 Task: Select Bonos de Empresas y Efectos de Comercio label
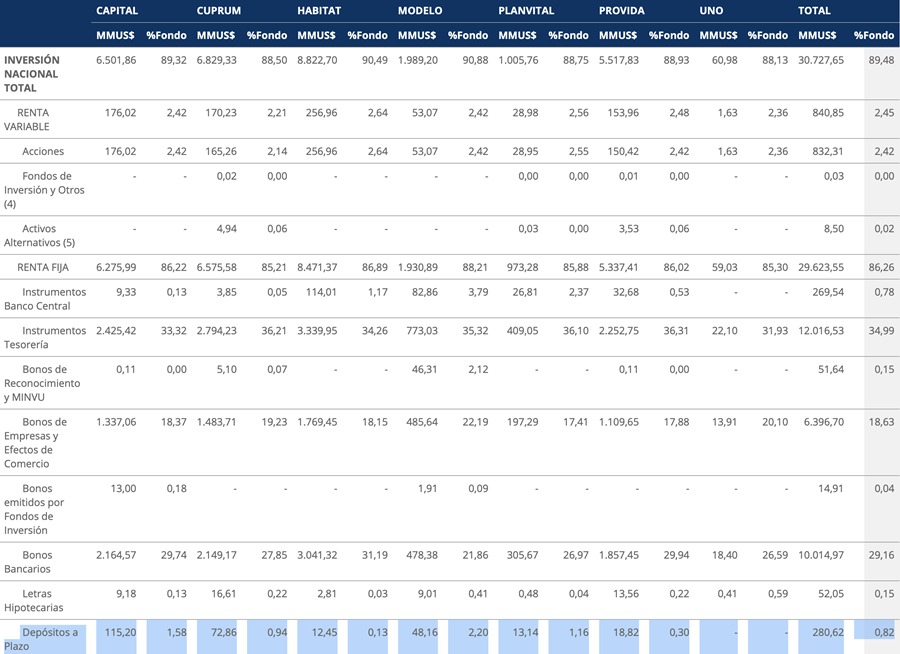coord(36,443)
